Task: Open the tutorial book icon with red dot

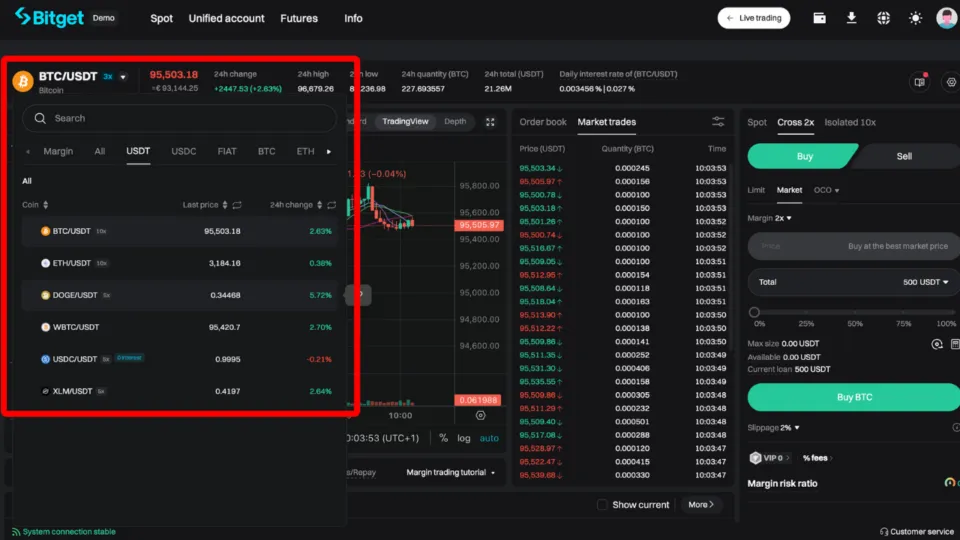Action: [x=920, y=81]
